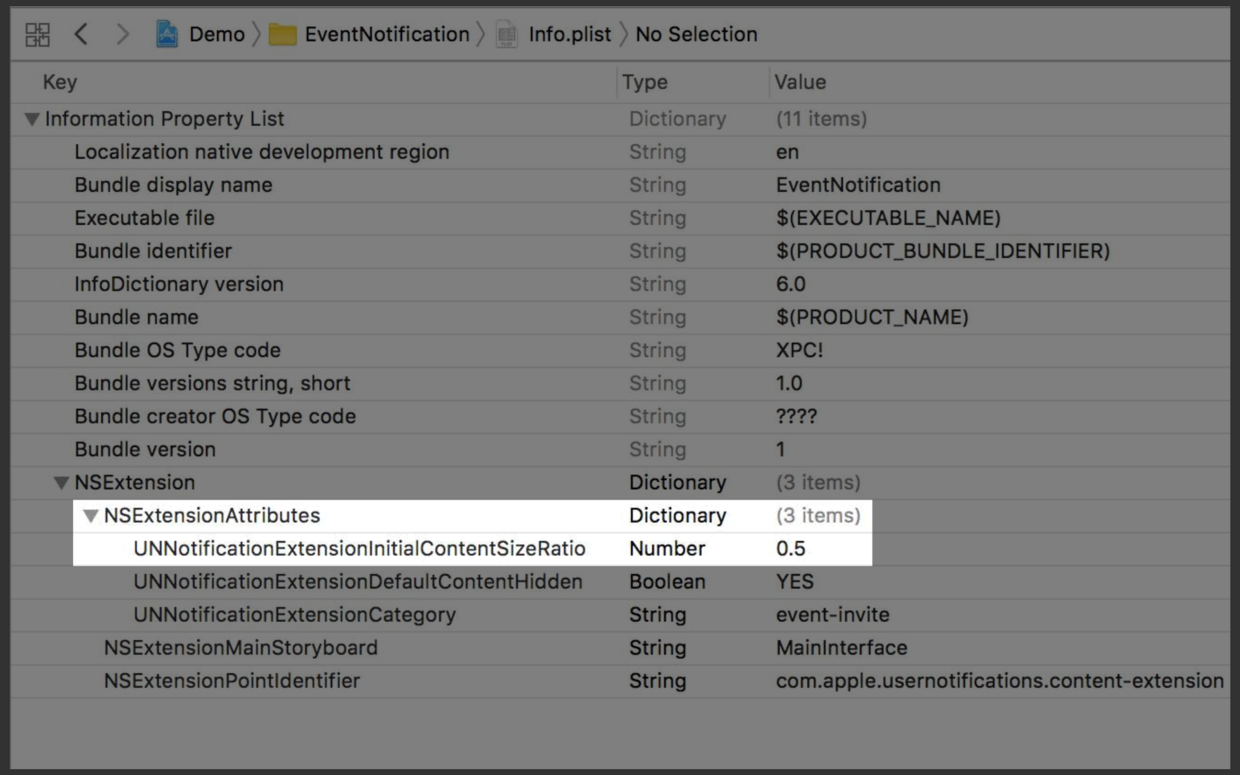
Task: Collapse the Information Property List
Action: (32, 119)
